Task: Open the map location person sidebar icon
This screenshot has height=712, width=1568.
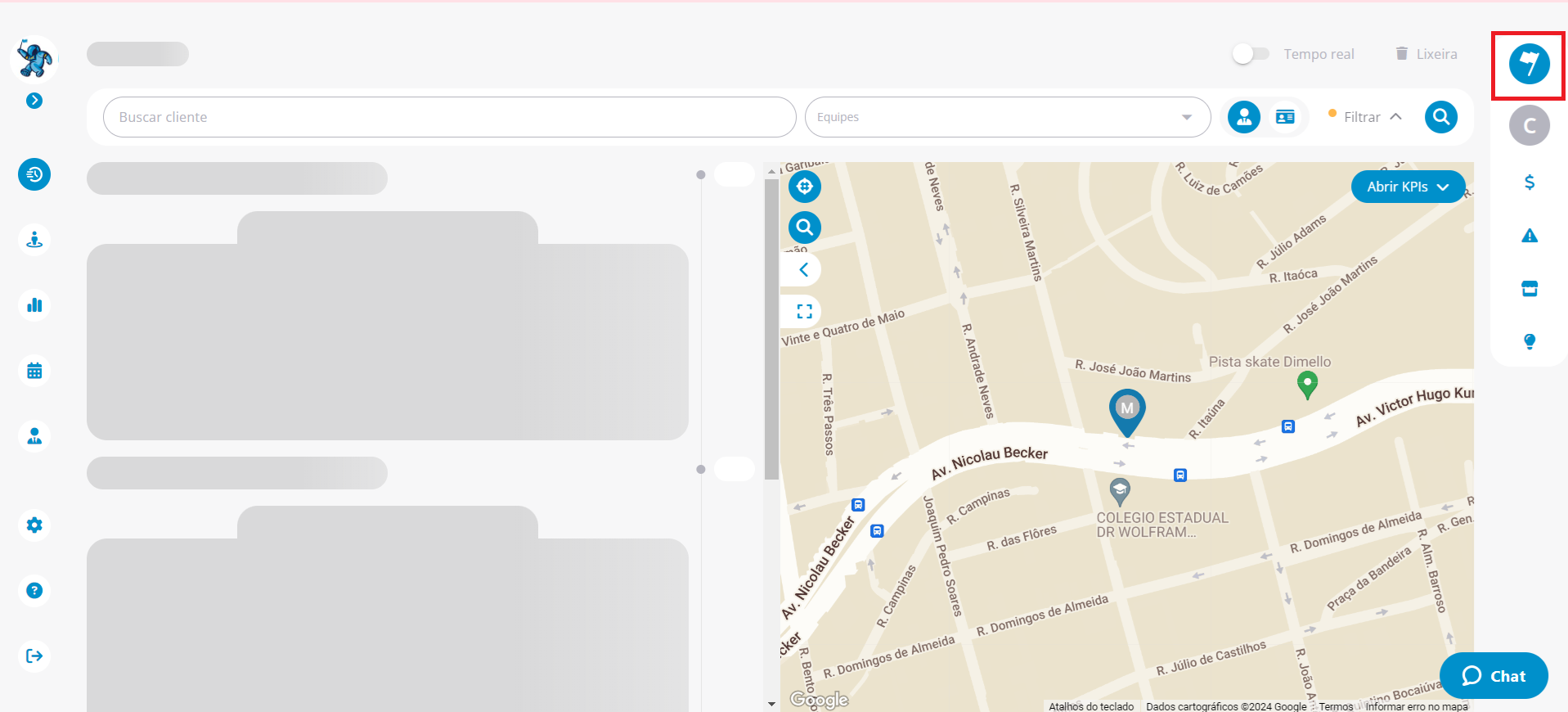Action: (34, 240)
